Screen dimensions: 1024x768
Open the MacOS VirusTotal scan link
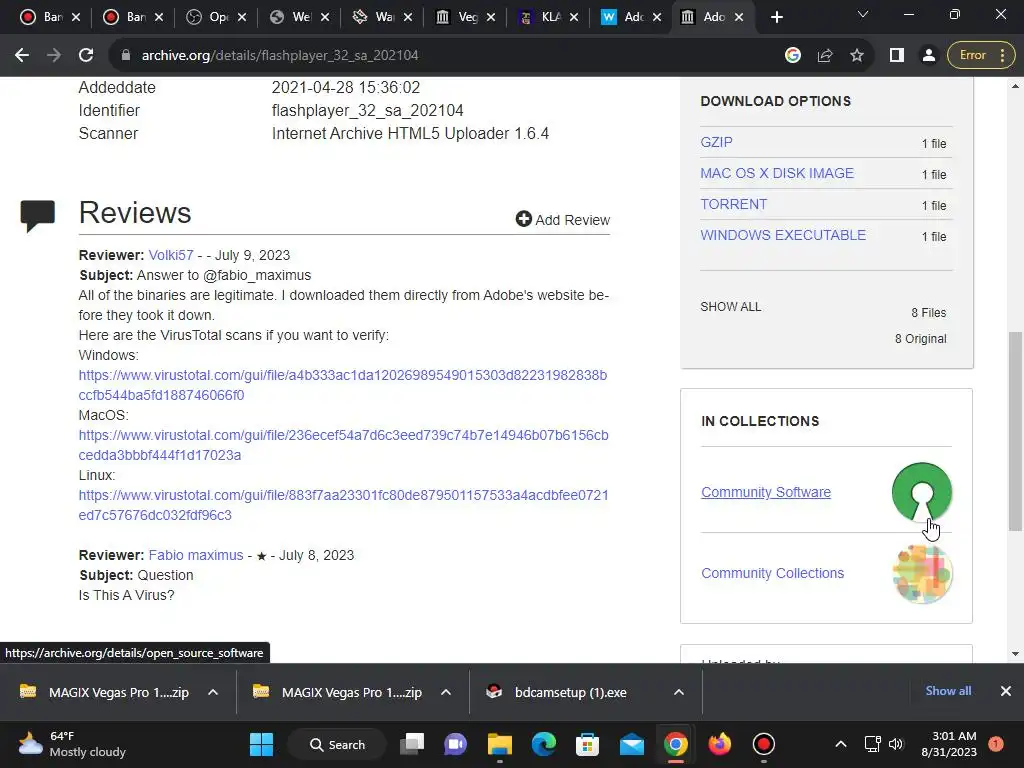344,445
